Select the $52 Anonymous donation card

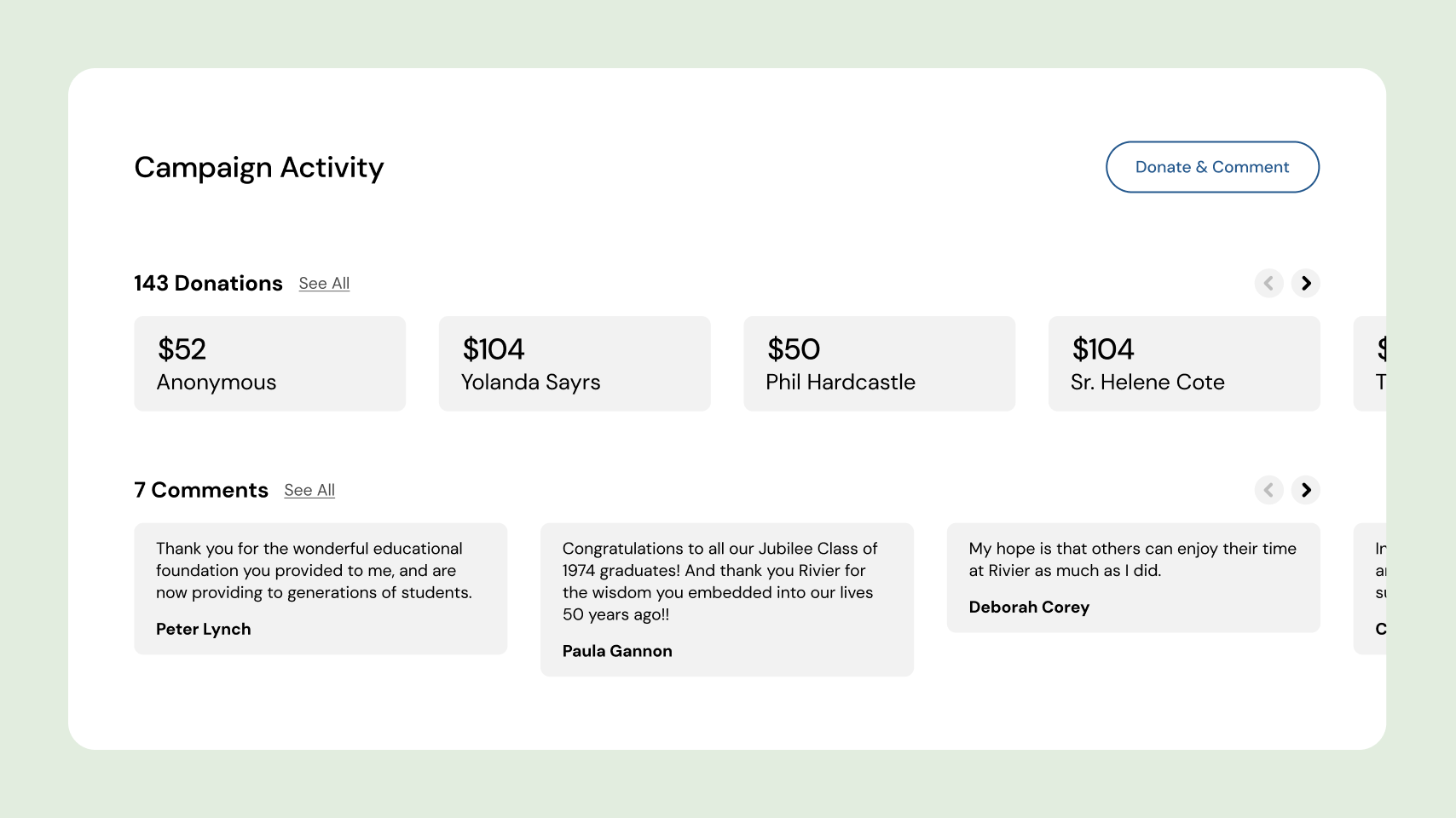tap(269, 364)
